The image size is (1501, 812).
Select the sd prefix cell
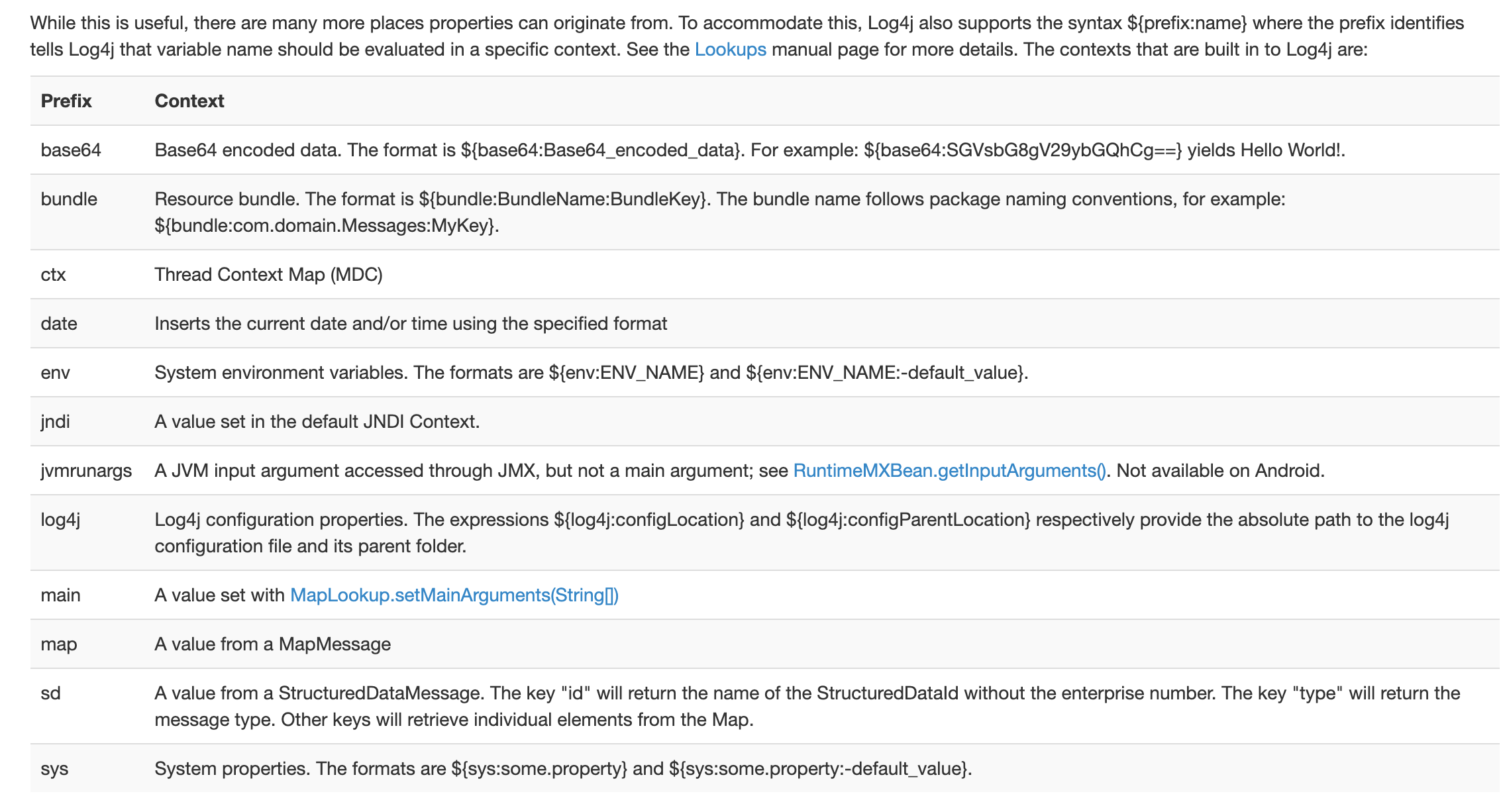(50, 693)
